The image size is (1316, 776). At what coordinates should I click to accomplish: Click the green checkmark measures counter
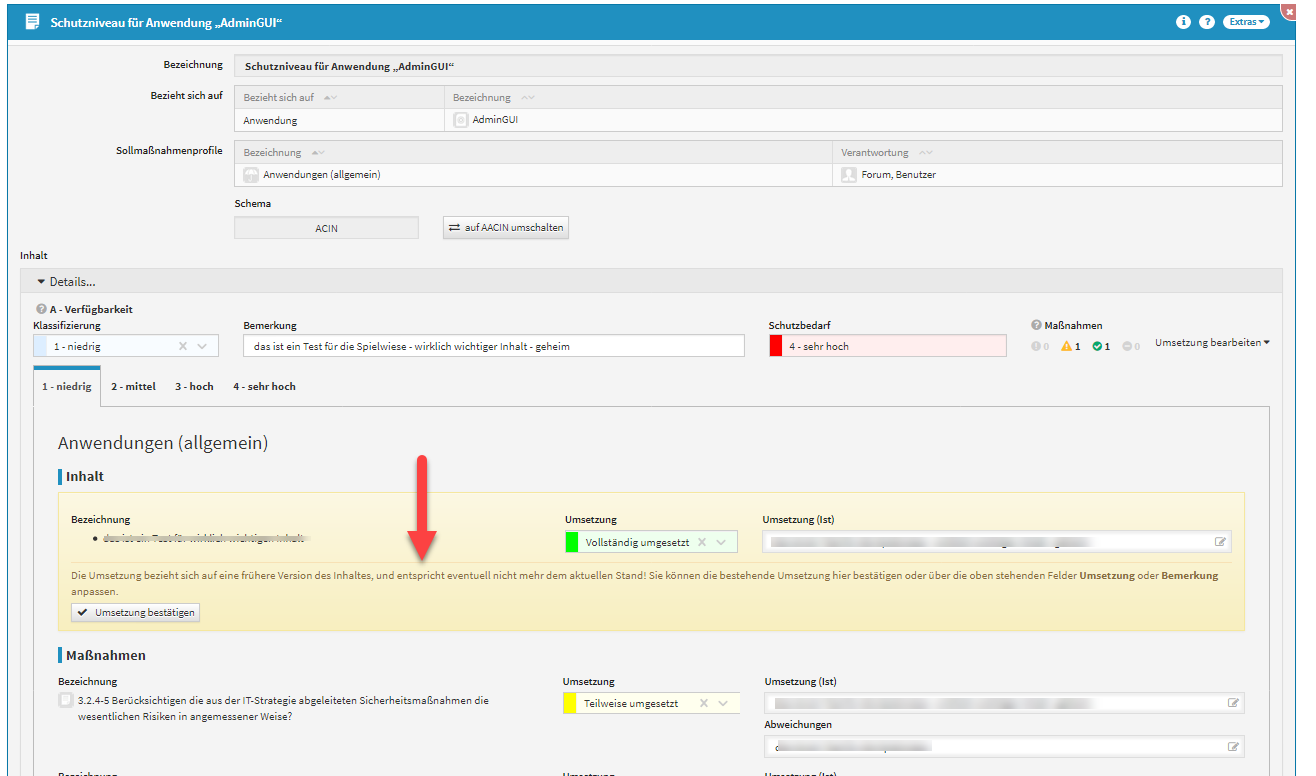click(x=1102, y=347)
